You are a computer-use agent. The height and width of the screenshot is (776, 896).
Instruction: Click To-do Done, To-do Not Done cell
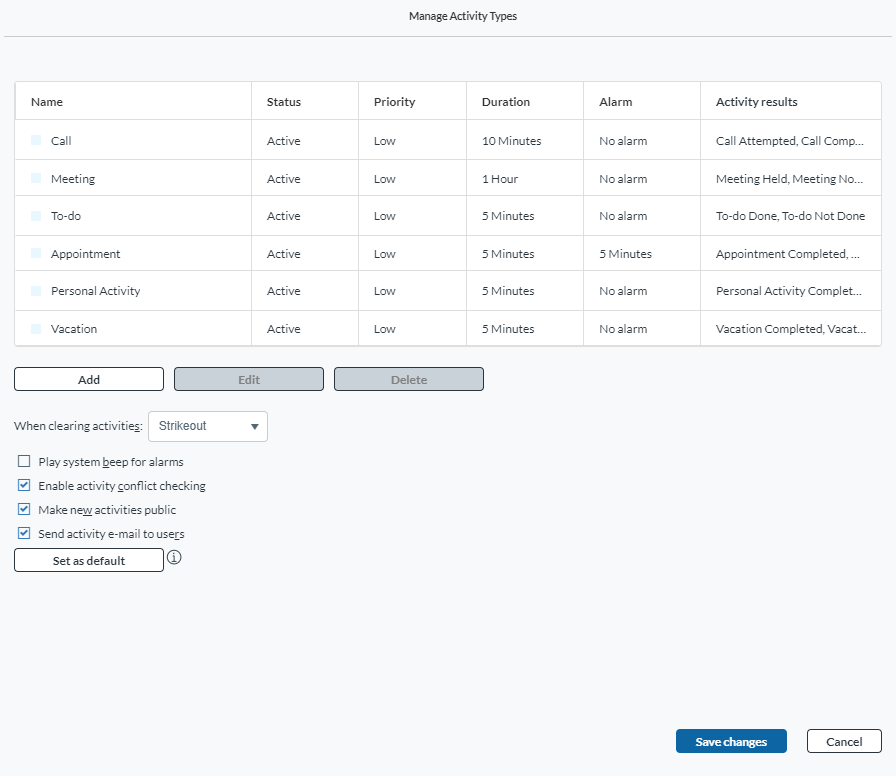(790, 216)
